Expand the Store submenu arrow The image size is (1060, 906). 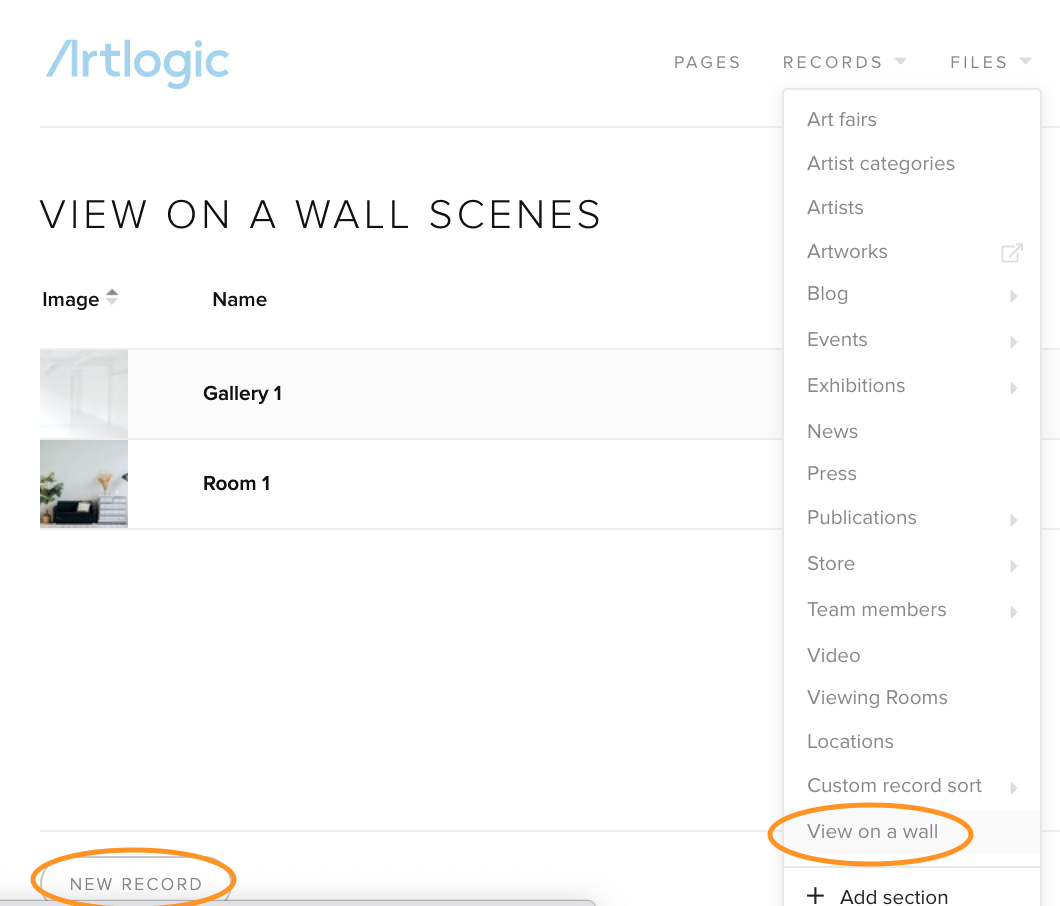[1013, 566]
